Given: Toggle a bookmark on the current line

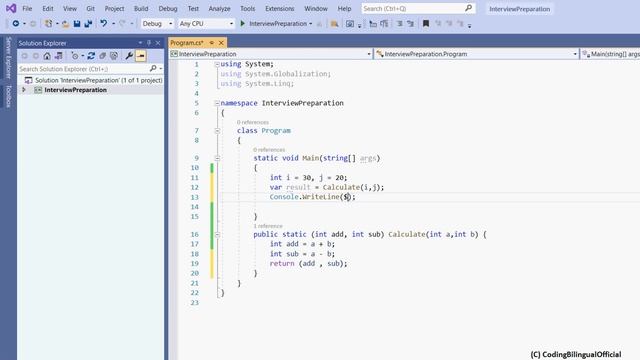Looking at the screenshot, I should click(x=426, y=24).
